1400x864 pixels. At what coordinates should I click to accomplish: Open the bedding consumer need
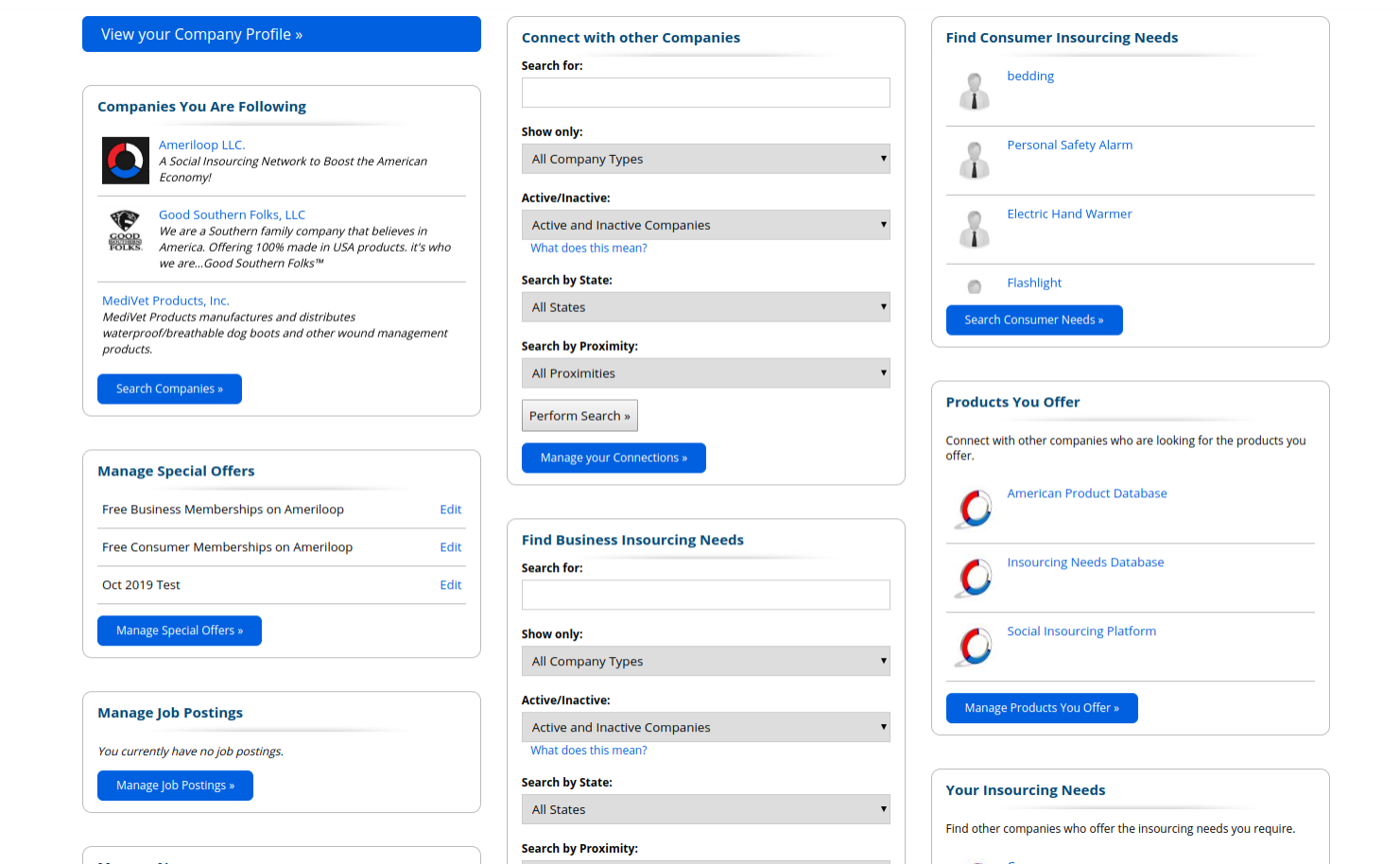(1030, 76)
